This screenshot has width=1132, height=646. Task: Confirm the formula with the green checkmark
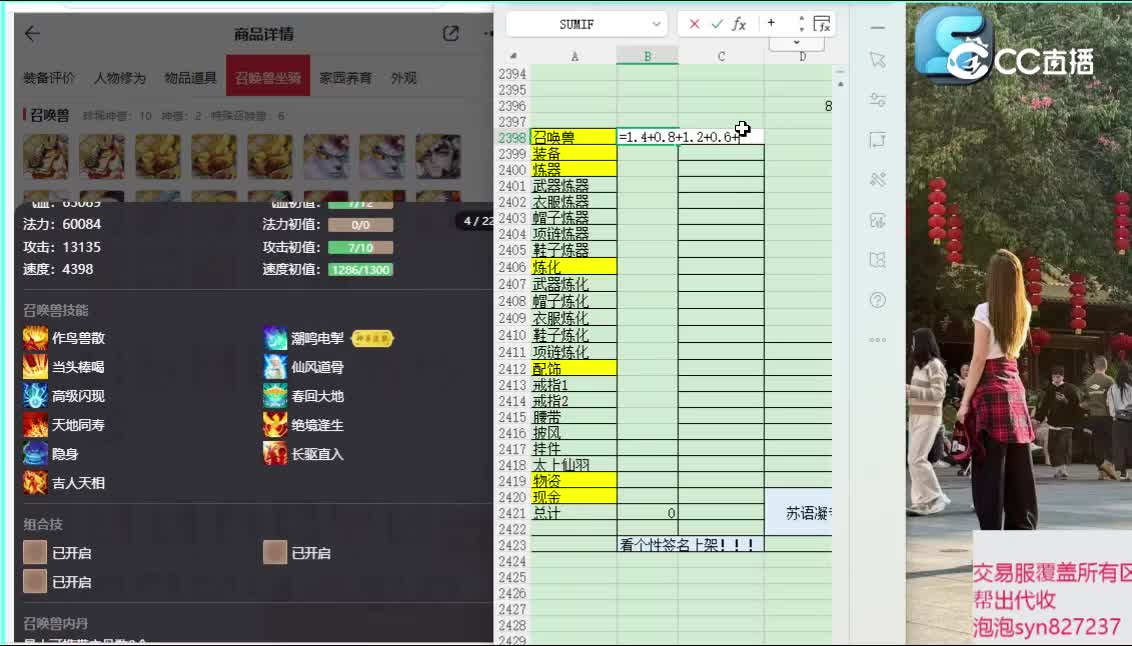(716, 24)
